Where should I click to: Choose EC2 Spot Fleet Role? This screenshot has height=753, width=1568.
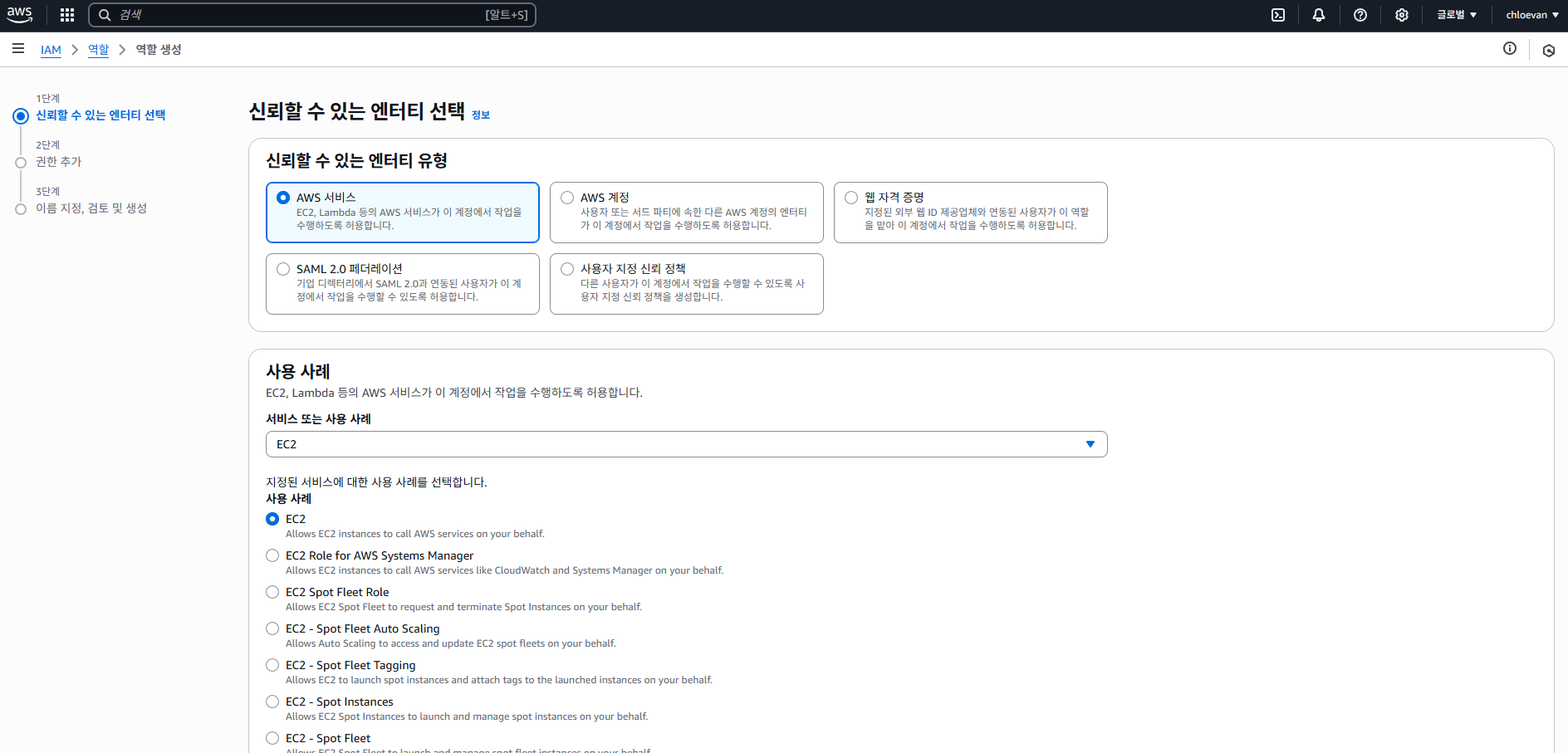click(x=272, y=592)
